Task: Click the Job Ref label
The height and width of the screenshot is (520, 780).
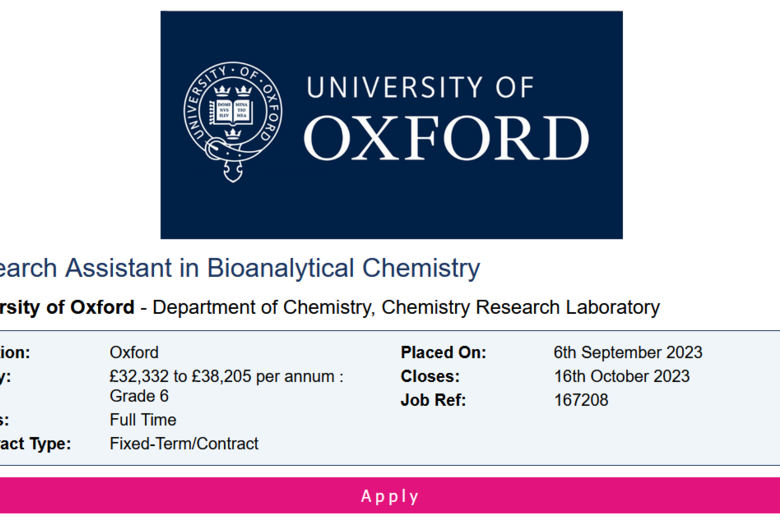Action: (433, 400)
